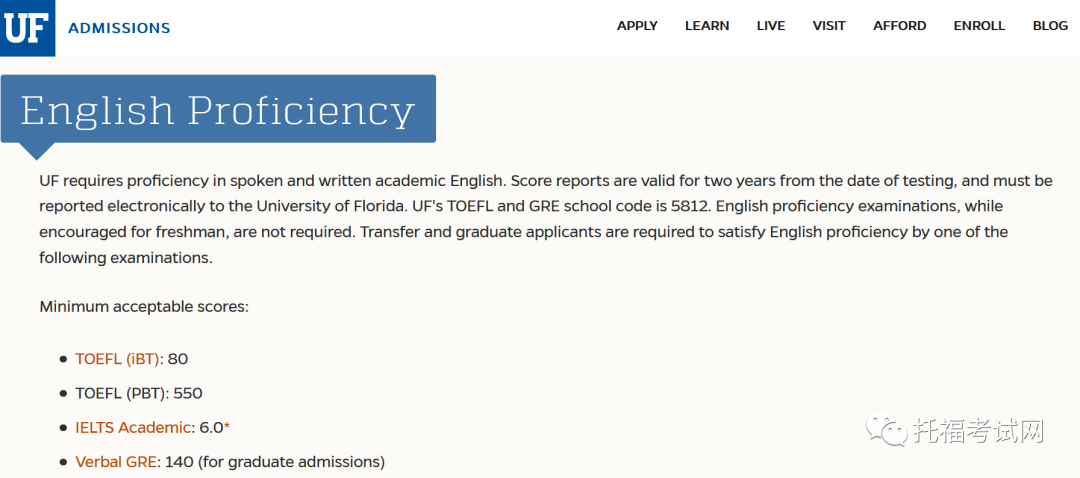This screenshot has width=1080, height=478.
Task: Click the Minimum acceptable scores text
Action: click(144, 306)
